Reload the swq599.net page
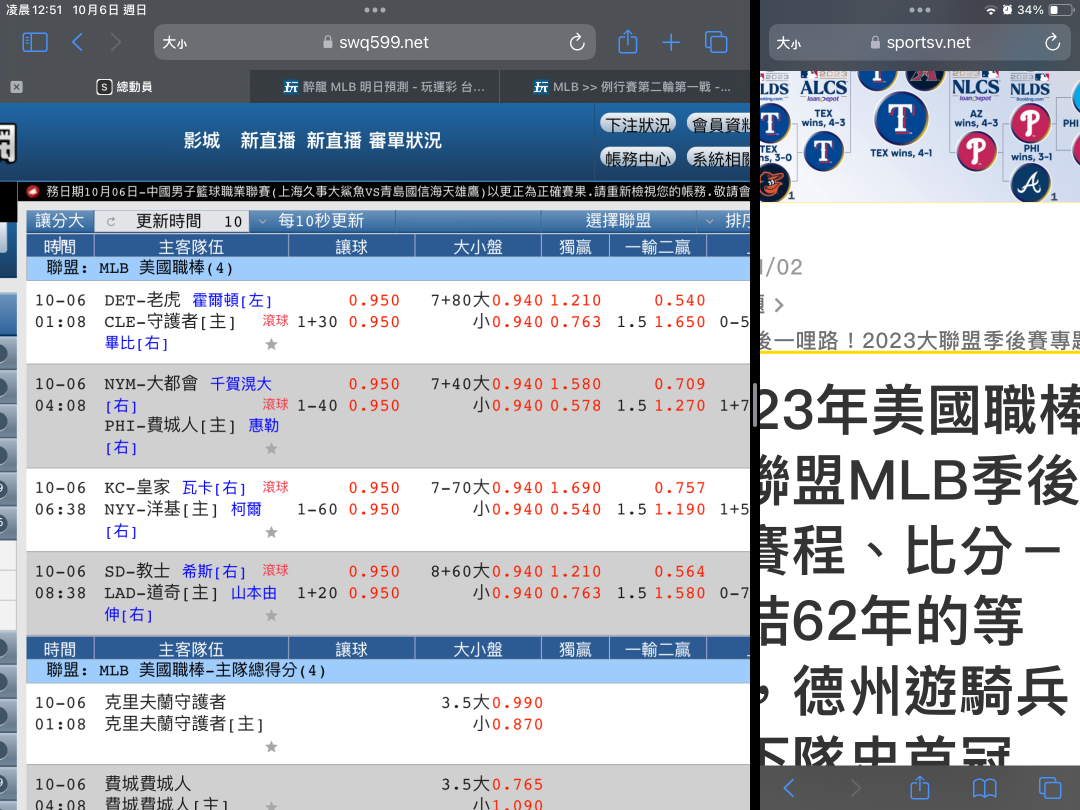This screenshot has height=810, width=1080. (x=577, y=43)
